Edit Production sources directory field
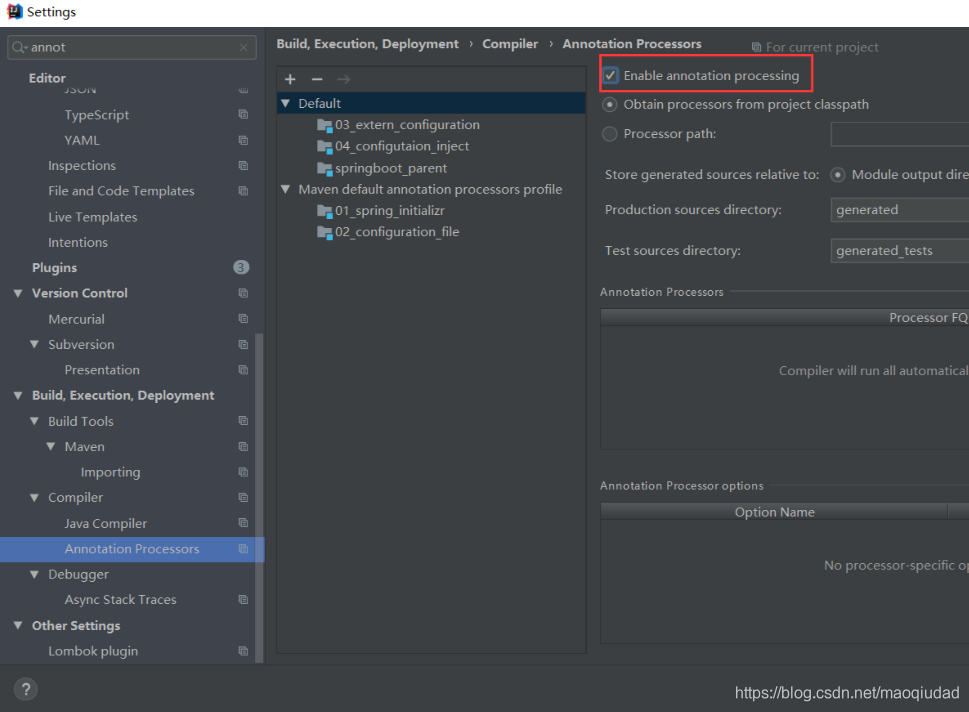Viewport: 969px width, 712px height. (900, 210)
